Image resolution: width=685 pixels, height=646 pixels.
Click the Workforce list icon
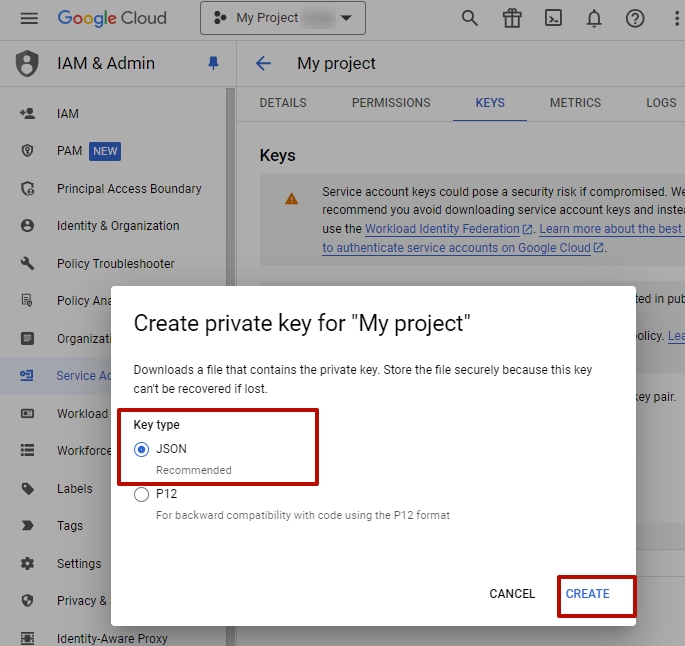[x=27, y=450]
